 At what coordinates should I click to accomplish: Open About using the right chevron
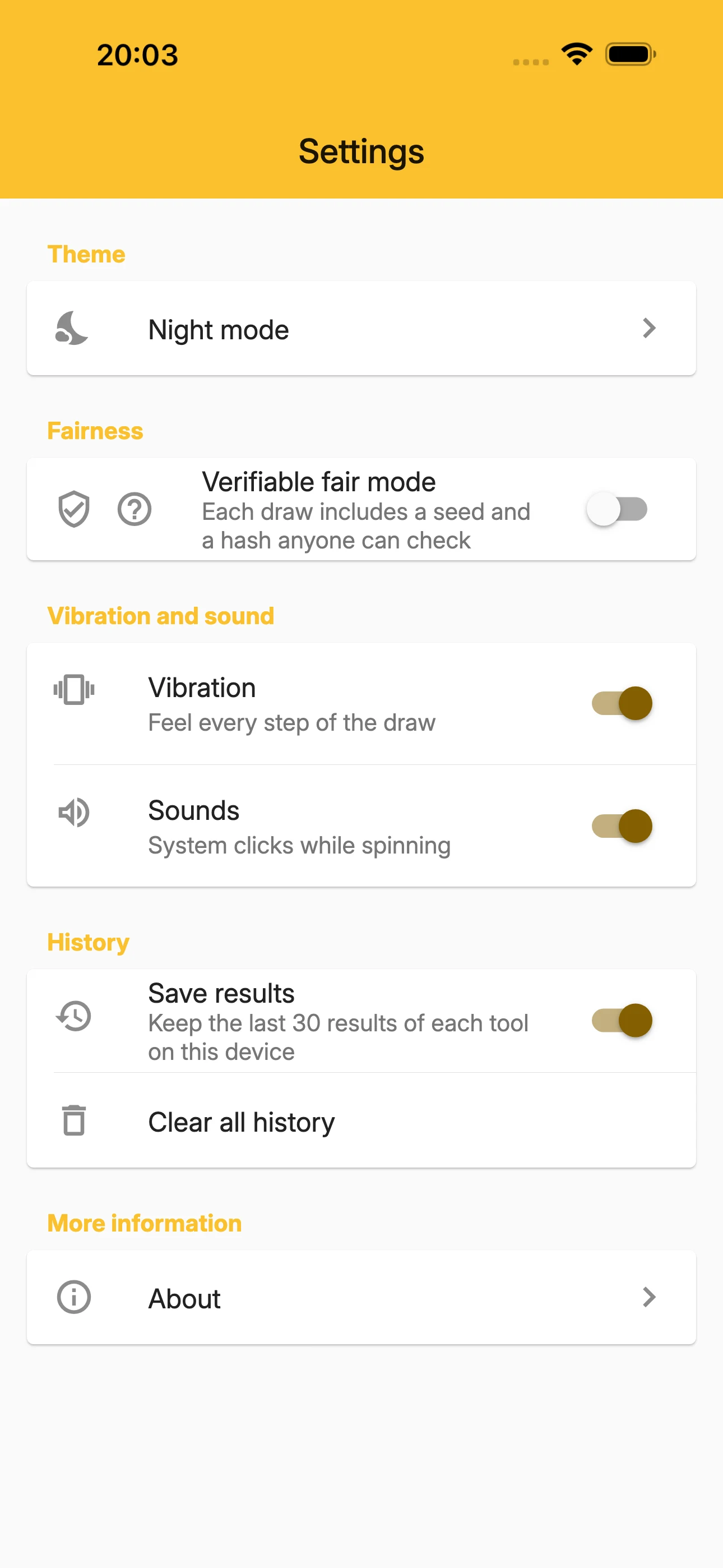pos(650,1297)
